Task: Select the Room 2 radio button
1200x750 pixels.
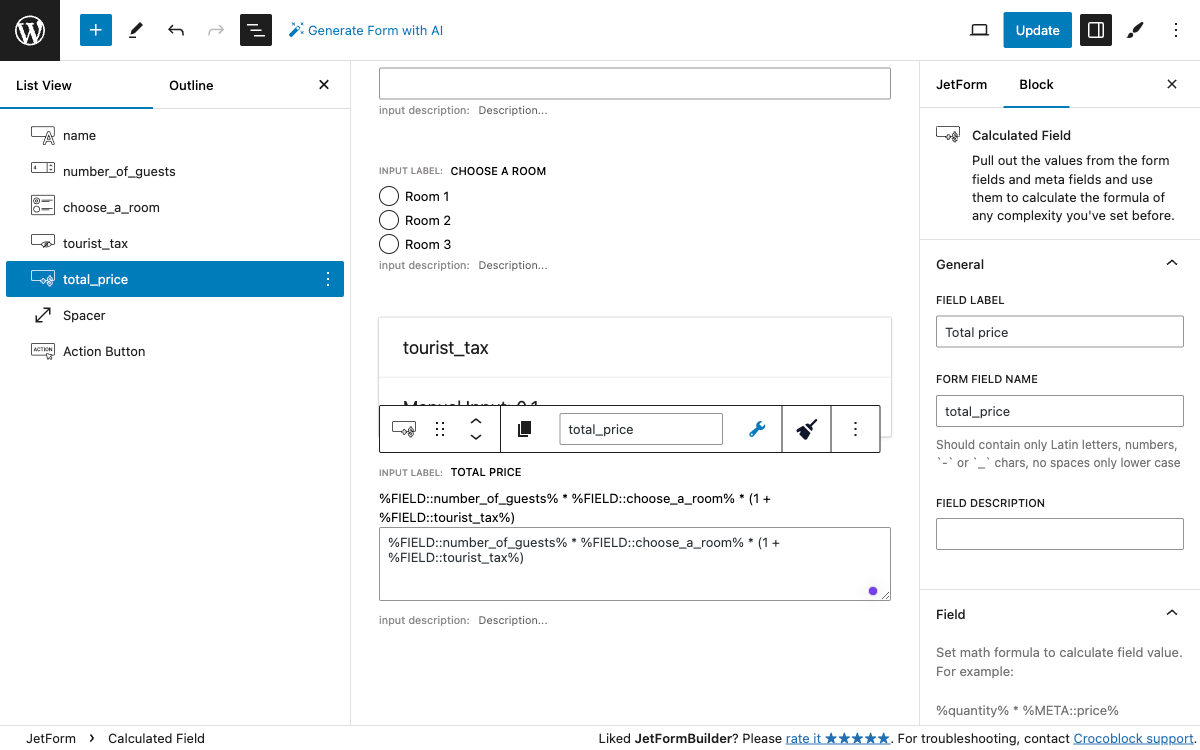Action: 389,220
